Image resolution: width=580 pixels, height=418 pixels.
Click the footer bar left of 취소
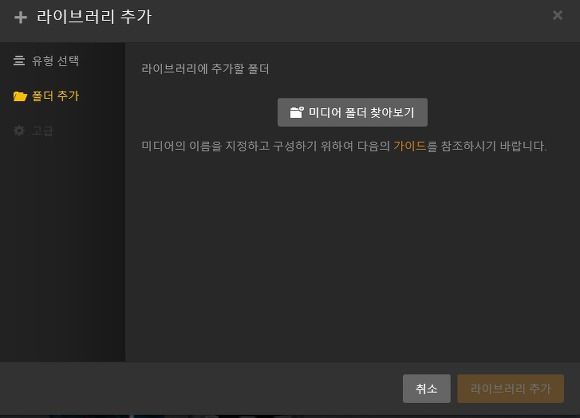pyautogui.click(x=200, y=388)
